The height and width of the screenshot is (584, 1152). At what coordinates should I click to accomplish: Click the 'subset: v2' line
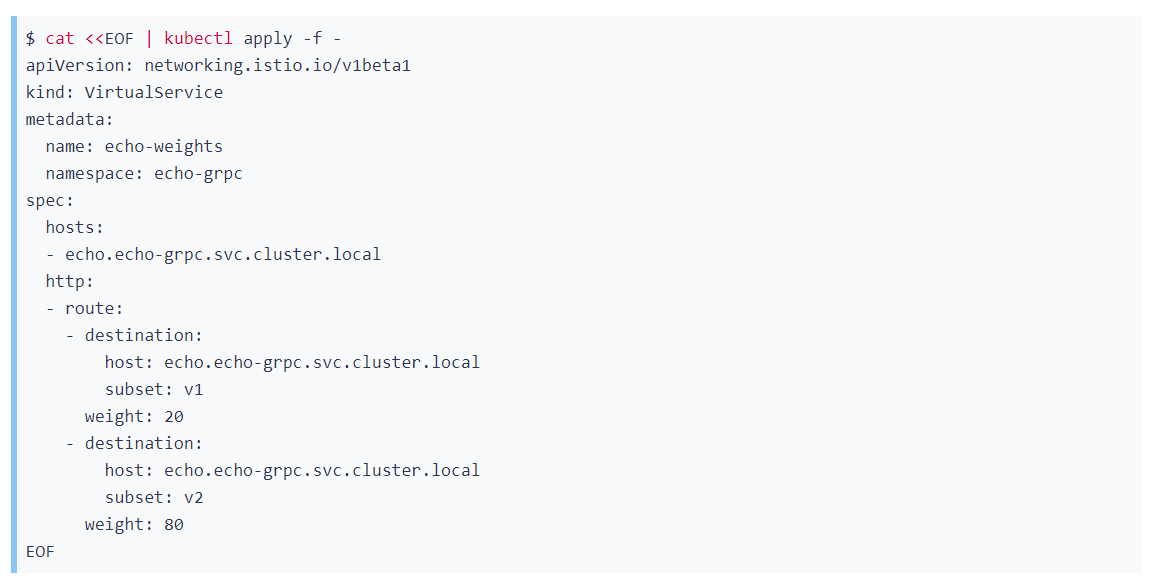pyautogui.click(x=154, y=497)
